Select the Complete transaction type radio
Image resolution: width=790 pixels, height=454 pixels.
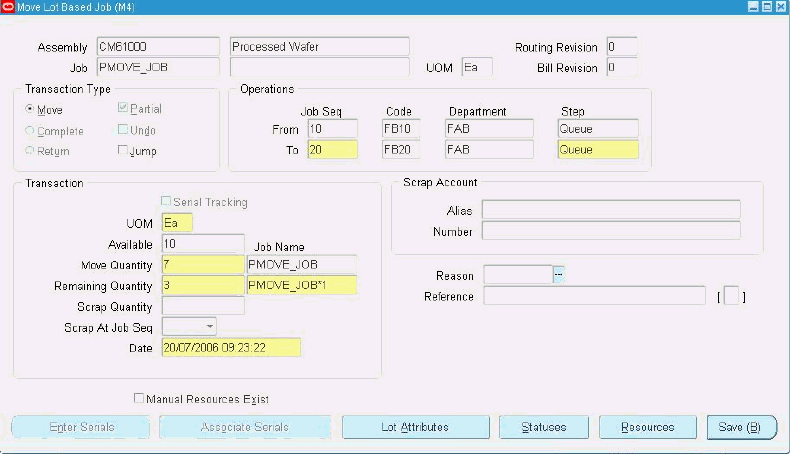(x=30, y=131)
